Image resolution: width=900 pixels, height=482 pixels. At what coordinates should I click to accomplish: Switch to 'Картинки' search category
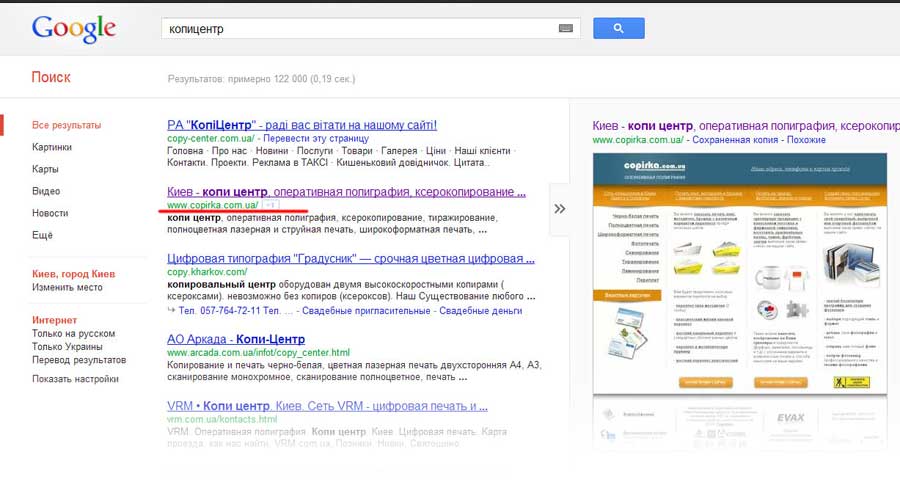click(52, 147)
